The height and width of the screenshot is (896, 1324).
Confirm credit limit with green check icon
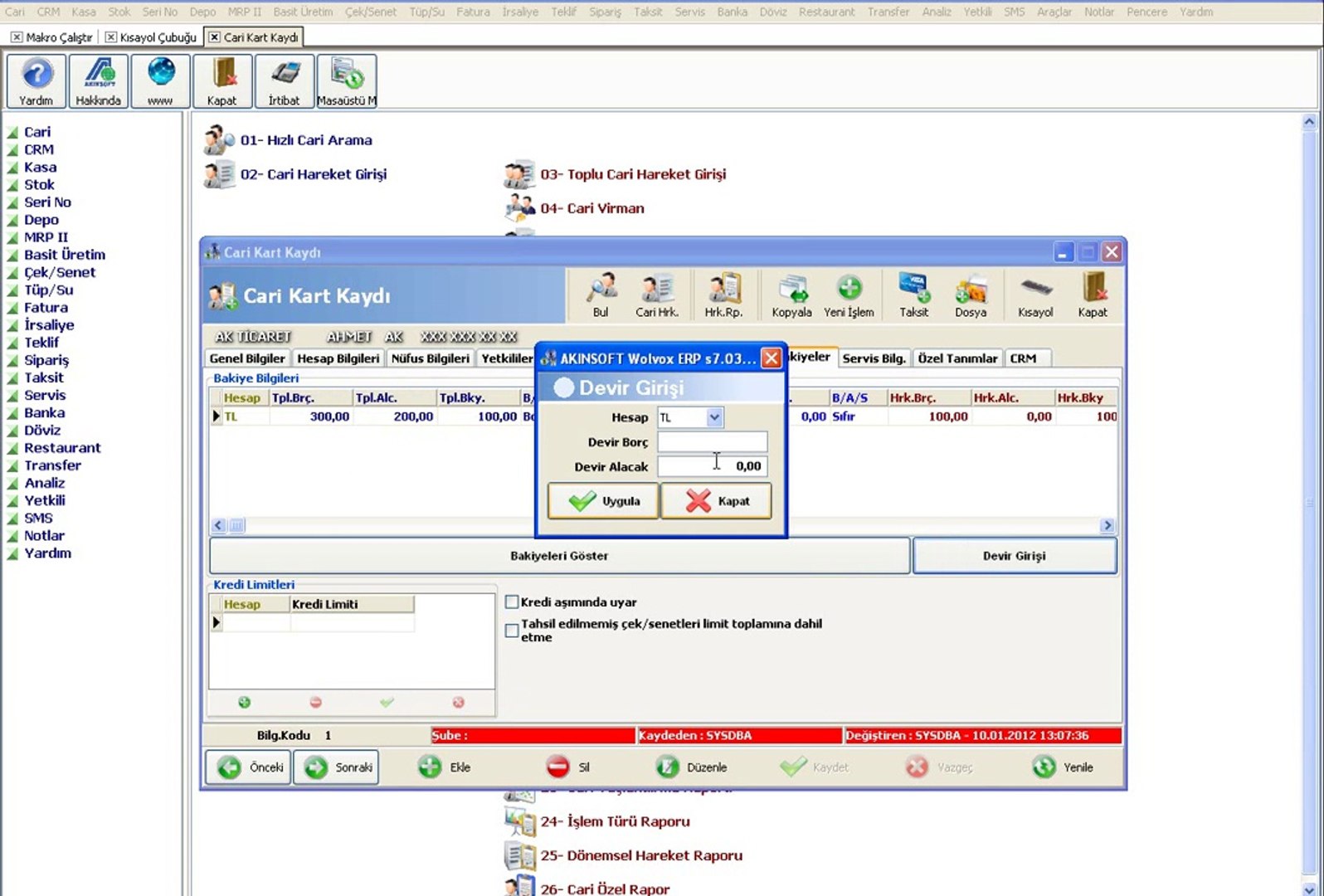pyautogui.click(x=387, y=703)
